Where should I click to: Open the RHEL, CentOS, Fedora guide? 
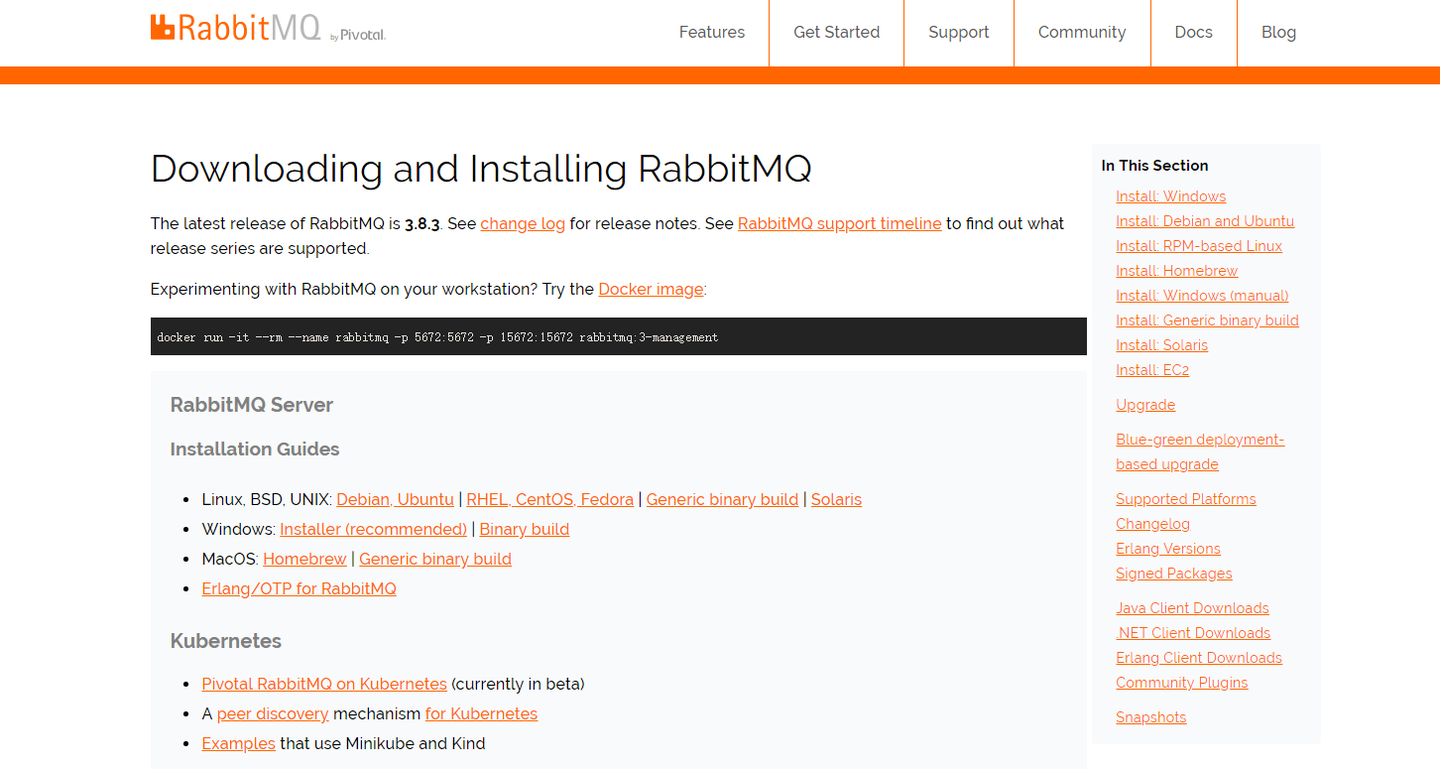(549, 499)
